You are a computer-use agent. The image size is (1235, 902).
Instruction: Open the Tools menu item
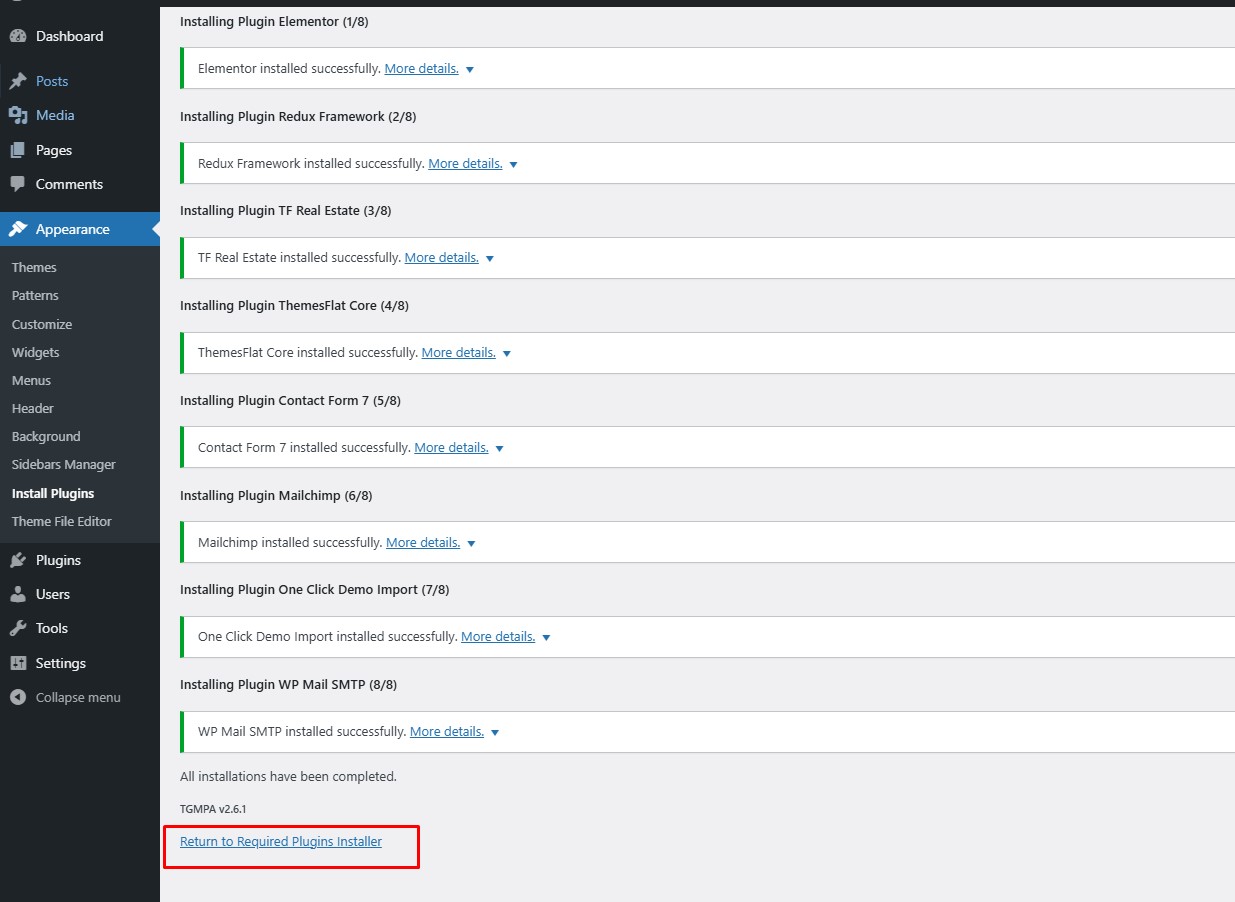click(x=80, y=628)
